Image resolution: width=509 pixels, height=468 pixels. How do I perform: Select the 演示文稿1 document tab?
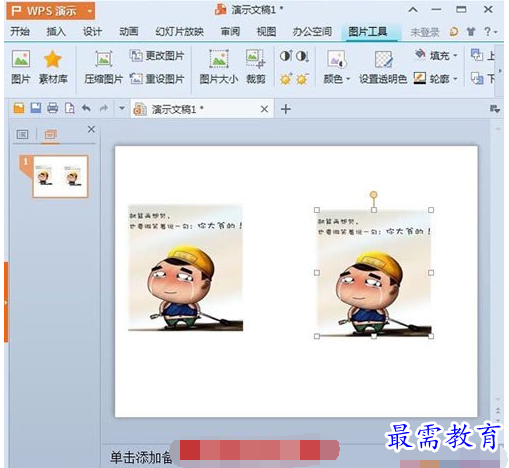202,109
